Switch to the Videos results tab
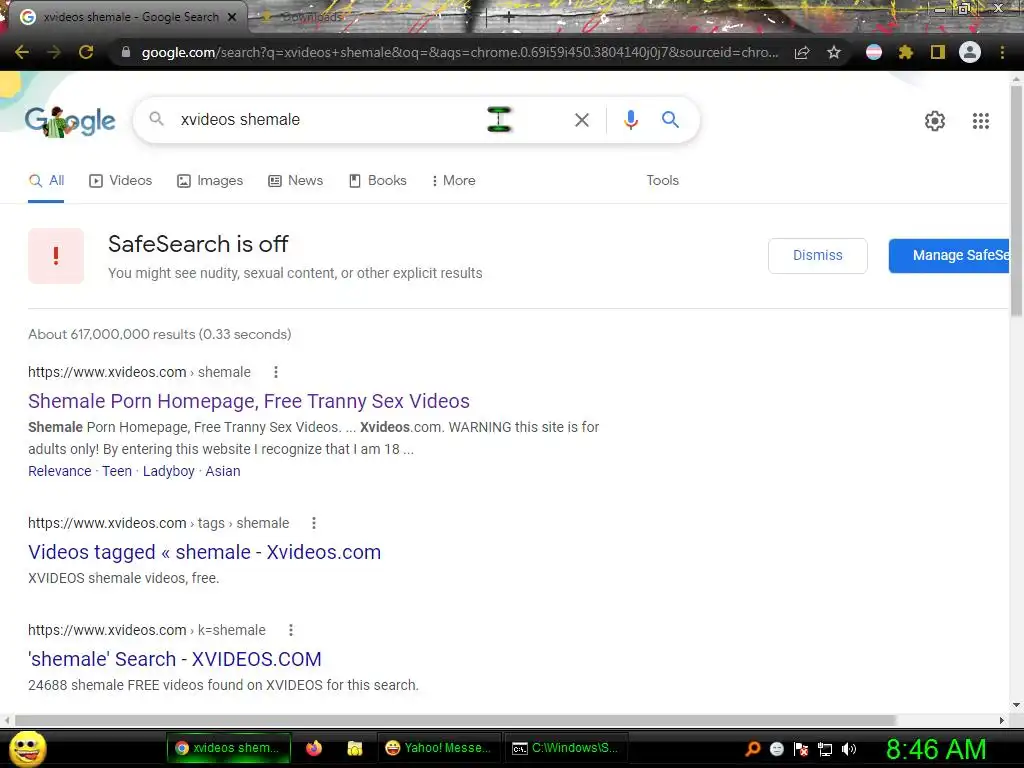1024x768 pixels. point(121,180)
